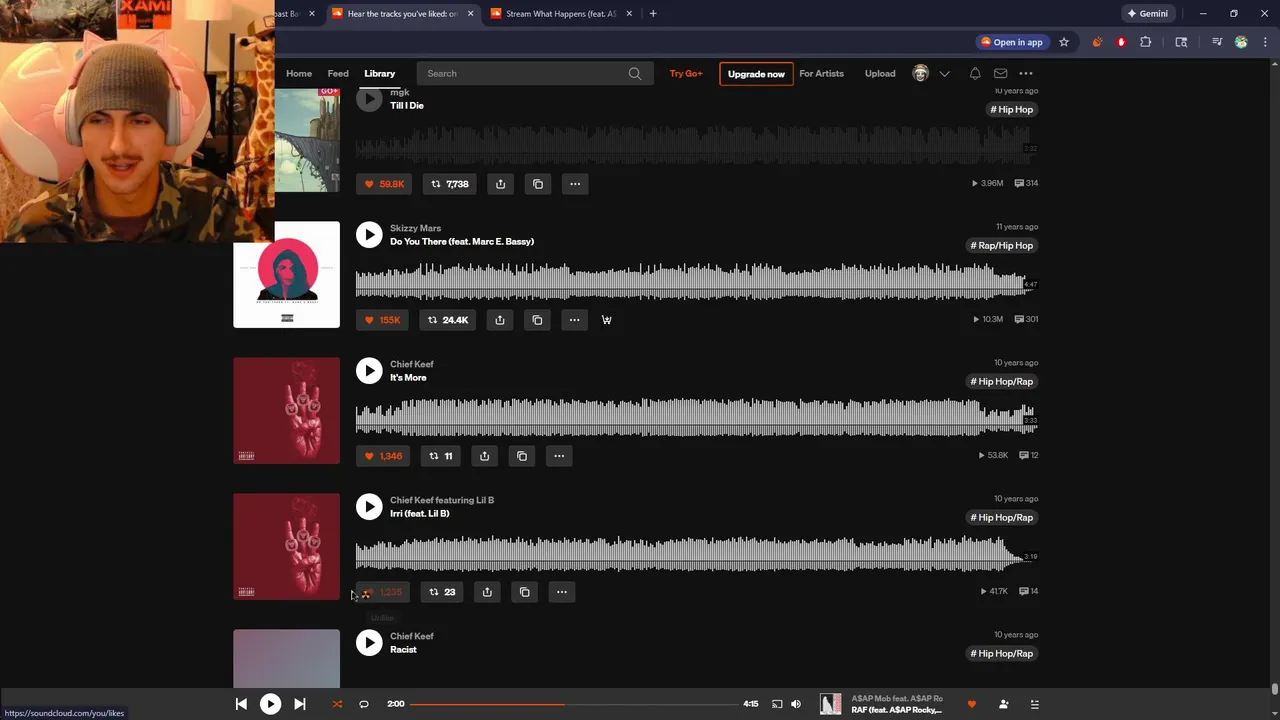This screenshot has width=1280, height=720.
Task: Expand the profile avatar dropdown chevron
Action: pos(944,74)
